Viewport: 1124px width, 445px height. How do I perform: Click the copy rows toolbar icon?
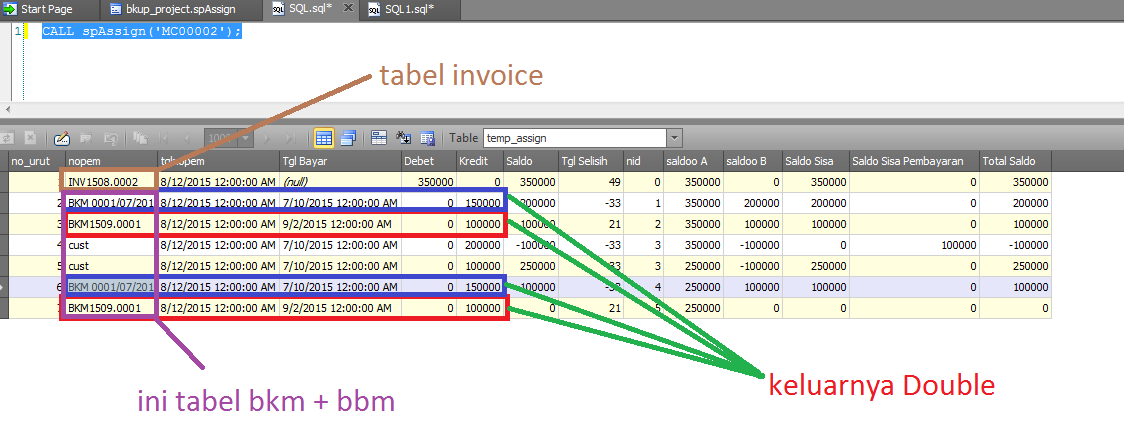[140, 138]
